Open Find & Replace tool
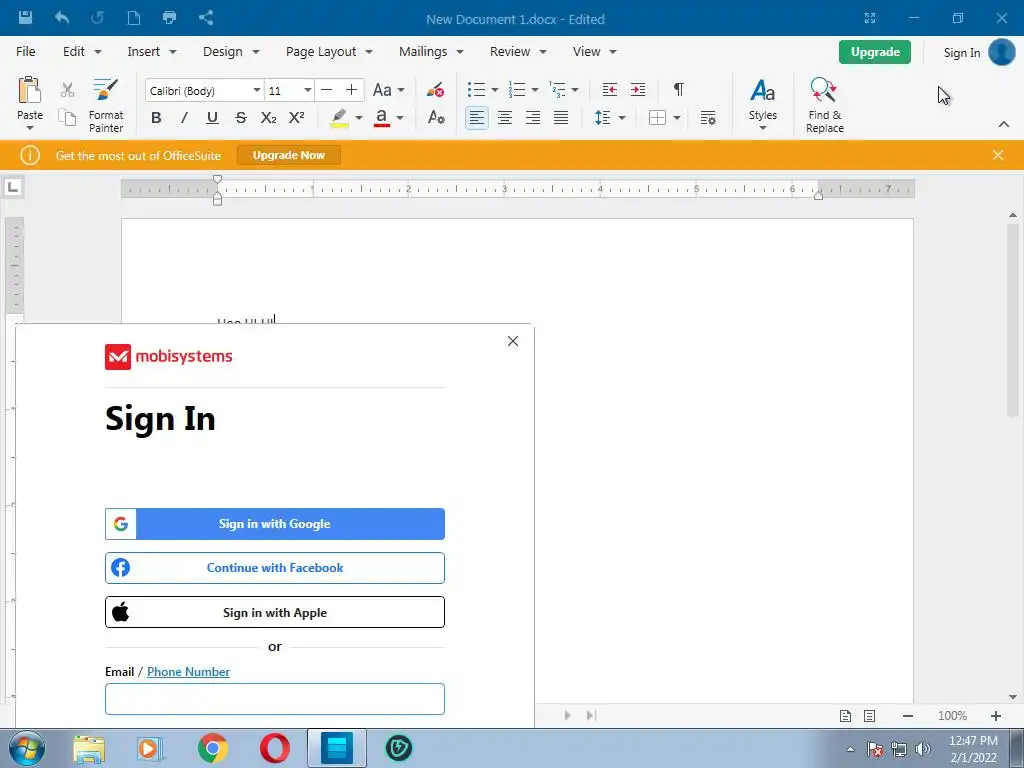 (824, 106)
